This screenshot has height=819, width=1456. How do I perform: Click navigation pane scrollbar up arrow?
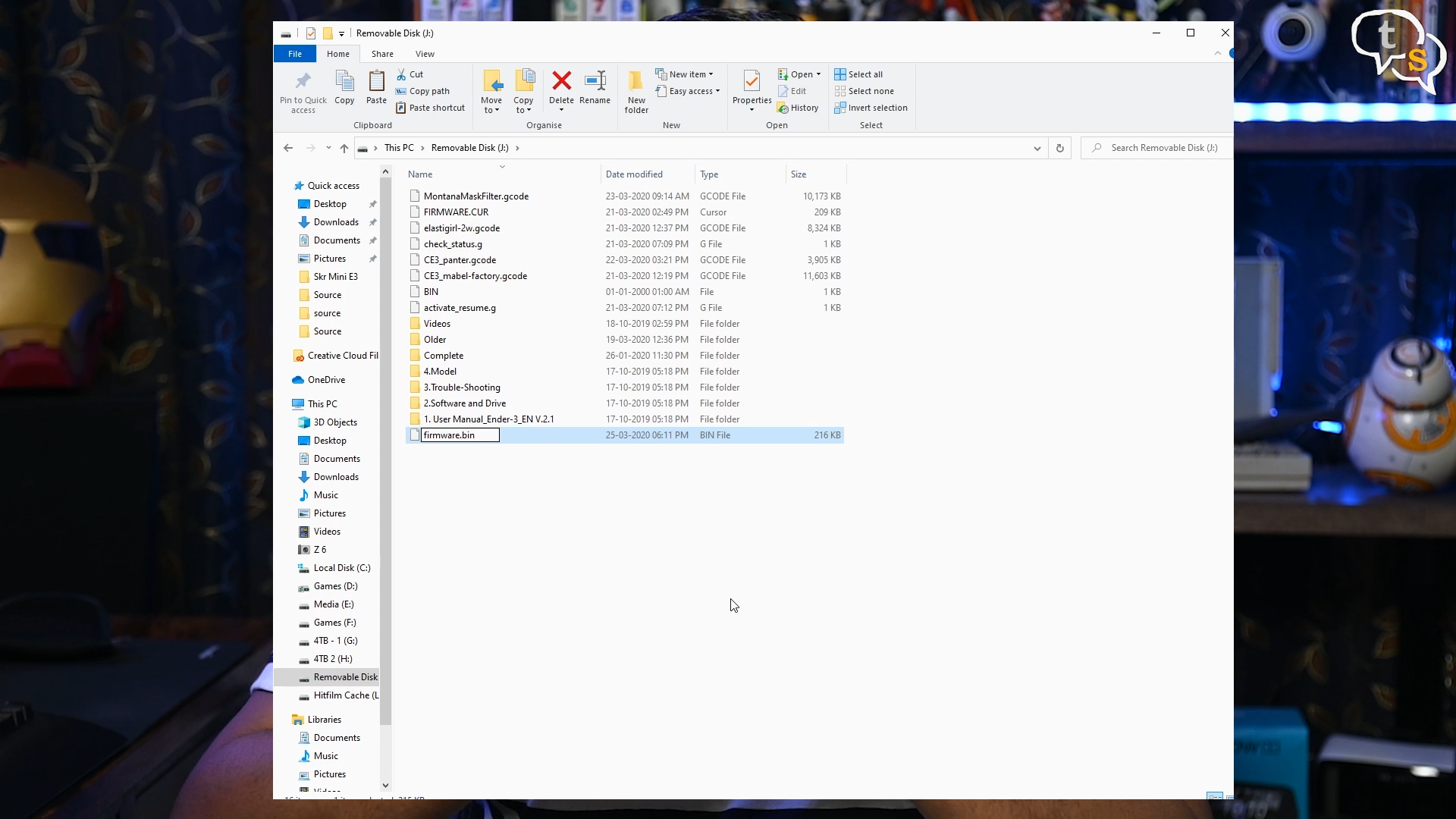click(x=385, y=172)
